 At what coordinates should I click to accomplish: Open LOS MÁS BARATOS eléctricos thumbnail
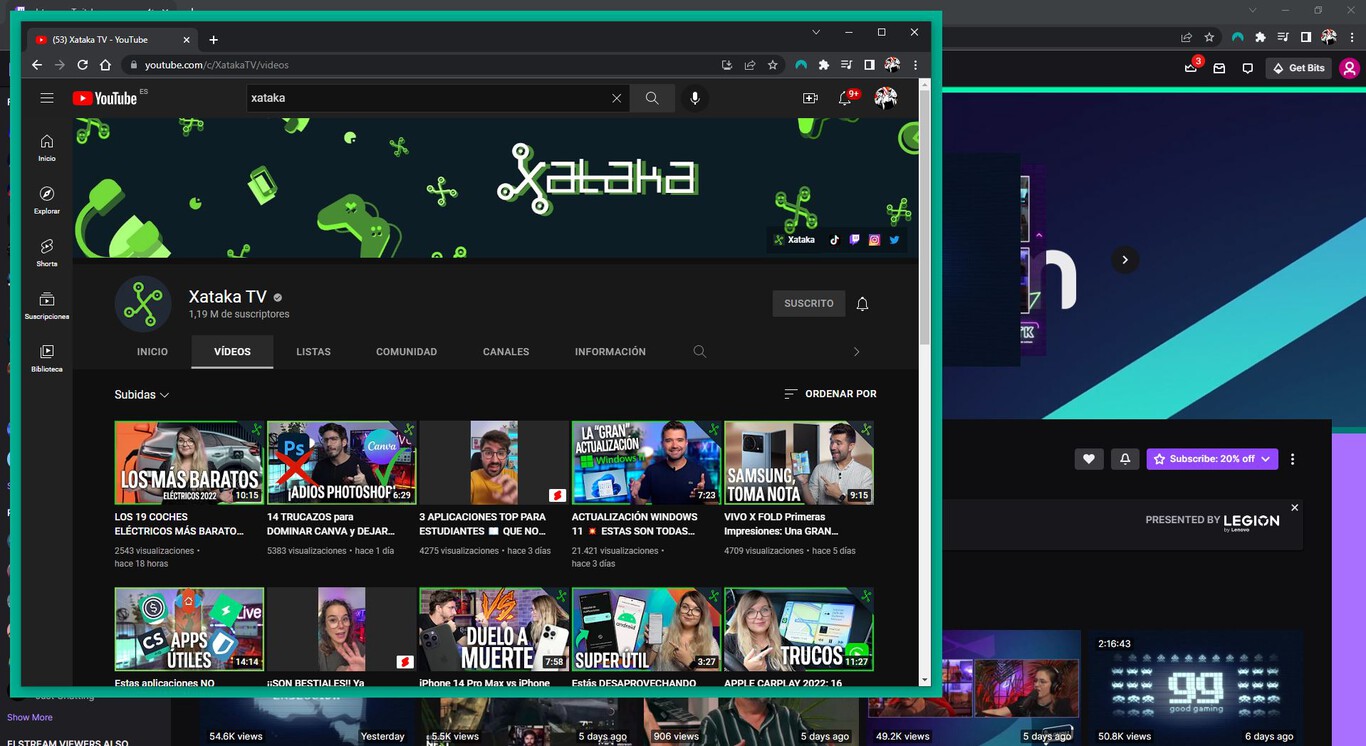[189, 462]
